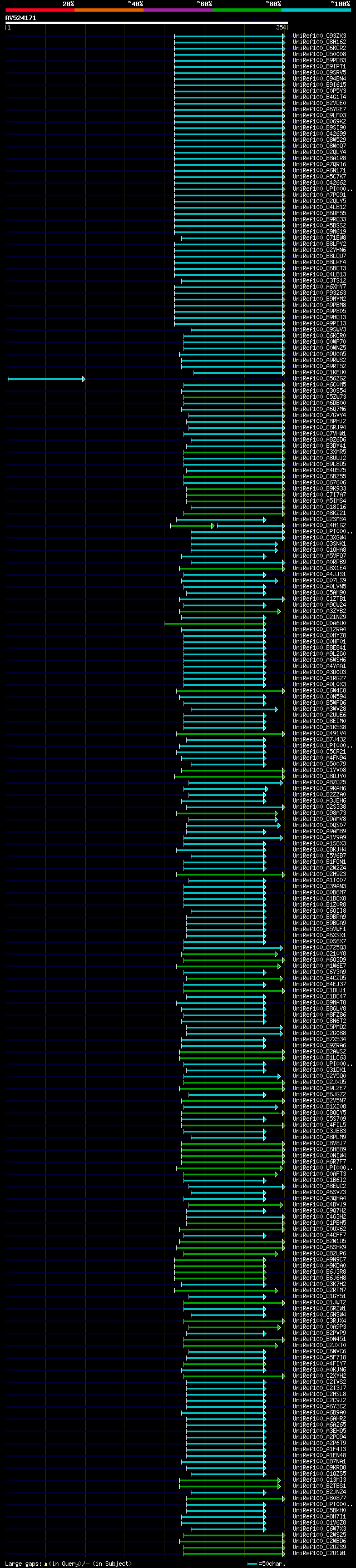Click the query name AV524171
Image resolution: width=356 pixels, height=1568 pixels.
21,18
